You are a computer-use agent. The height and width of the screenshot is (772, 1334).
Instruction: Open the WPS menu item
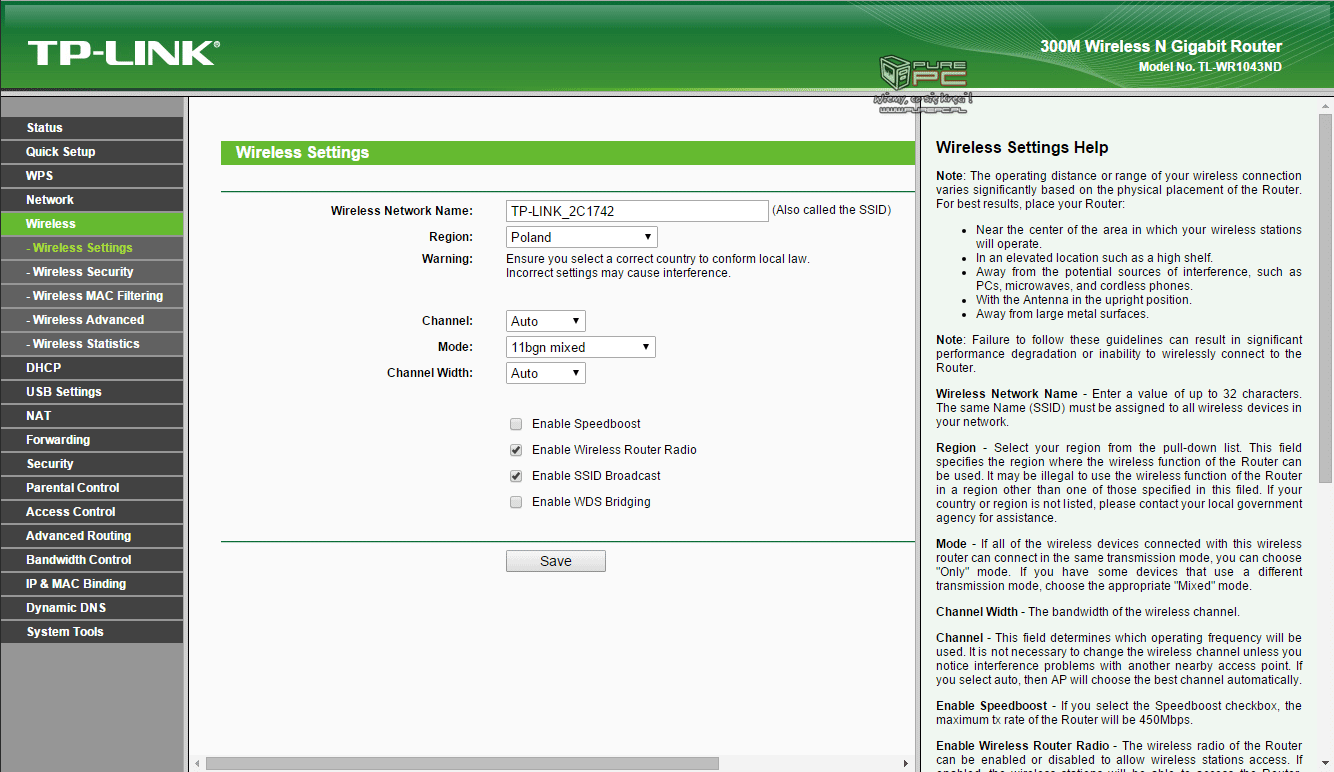coord(92,176)
